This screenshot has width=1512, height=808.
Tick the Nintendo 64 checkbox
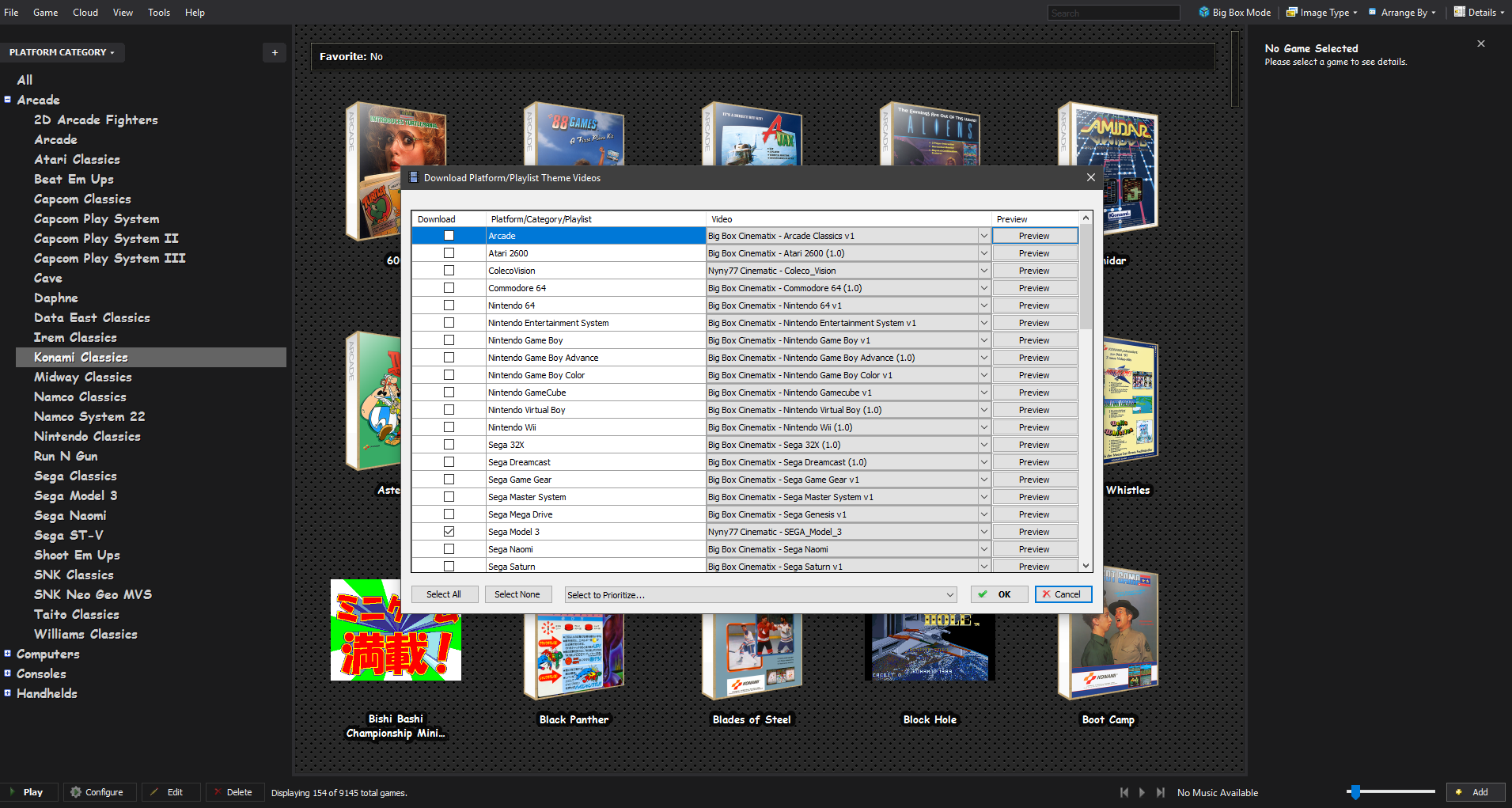tap(449, 305)
